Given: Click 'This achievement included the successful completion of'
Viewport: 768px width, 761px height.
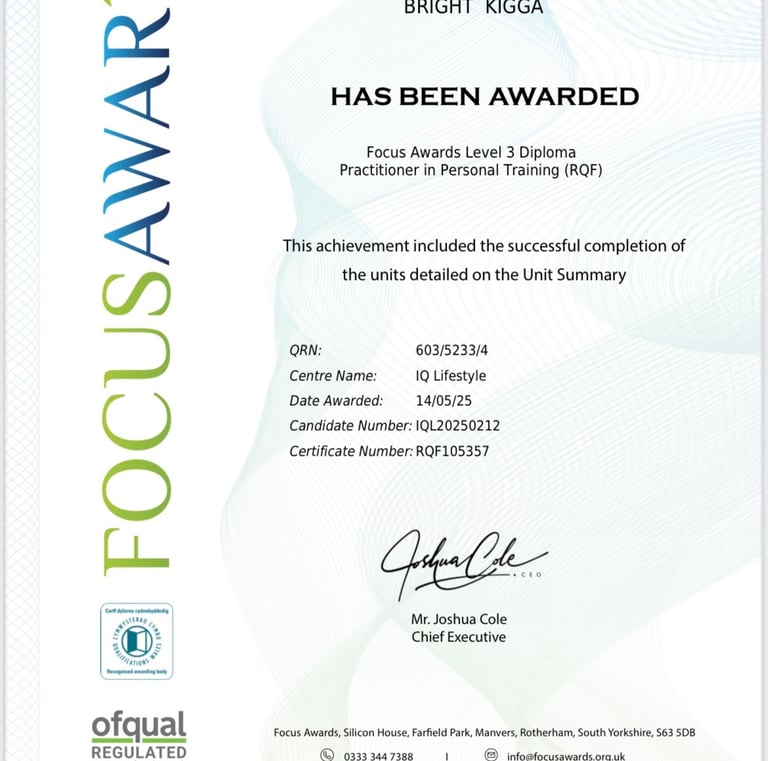Looking at the screenshot, I should [x=484, y=245].
